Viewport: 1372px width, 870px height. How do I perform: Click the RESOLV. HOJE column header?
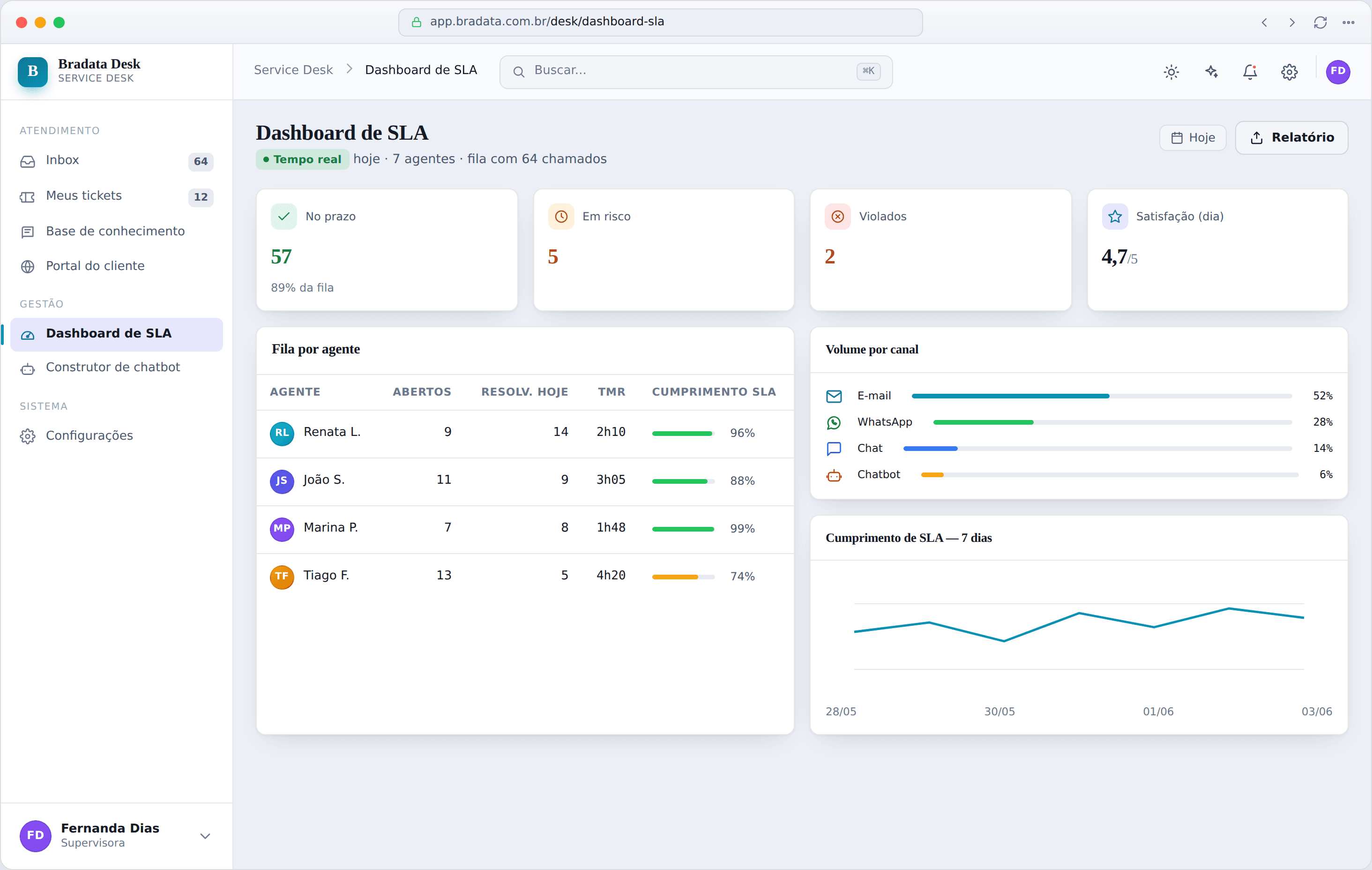tap(524, 392)
